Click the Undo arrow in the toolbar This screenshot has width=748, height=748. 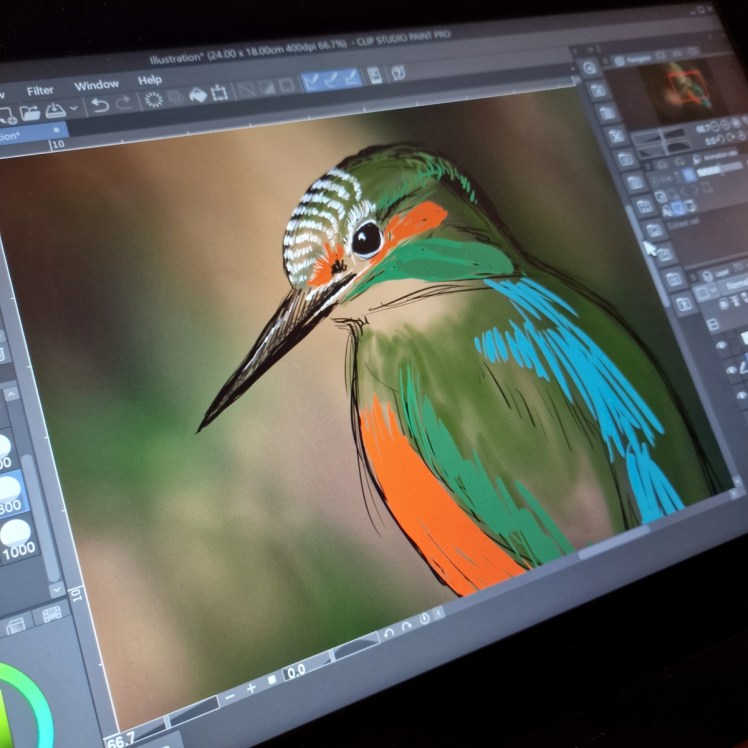pyautogui.click(x=100, y=105)
